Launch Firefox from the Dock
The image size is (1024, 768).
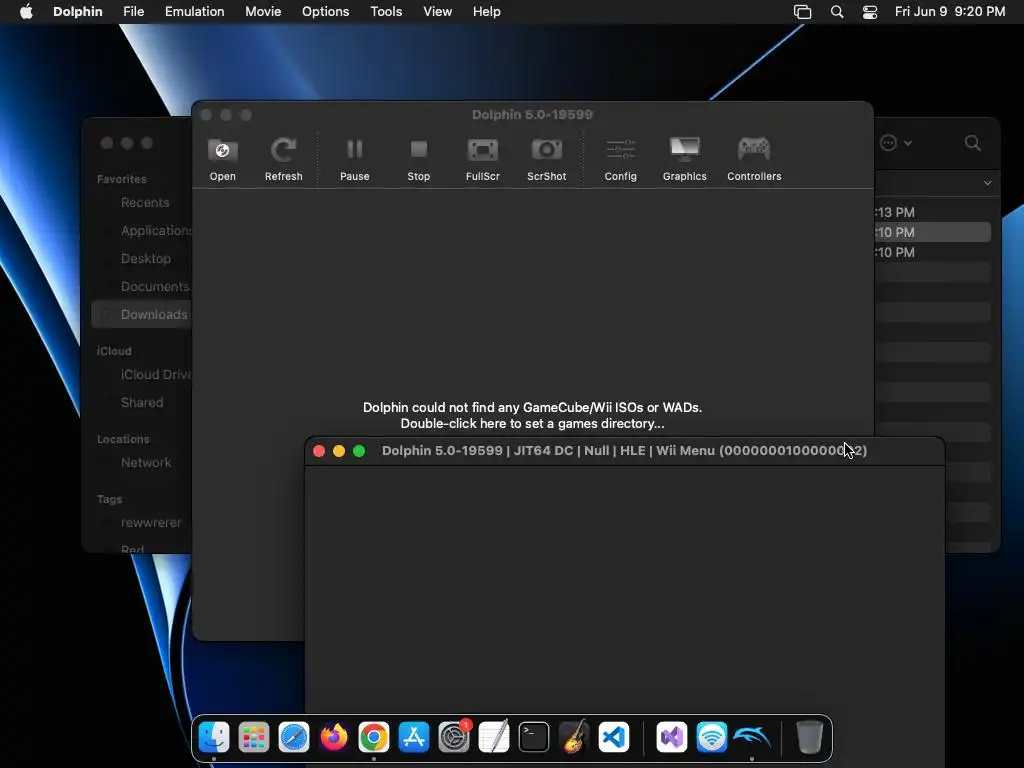334,737
